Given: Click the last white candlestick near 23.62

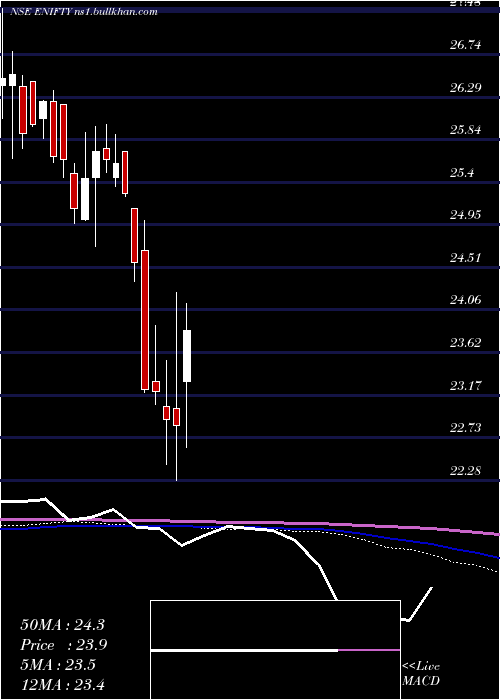Looking at the screenshot, I should pyautogui.click(x=187, y=356).
